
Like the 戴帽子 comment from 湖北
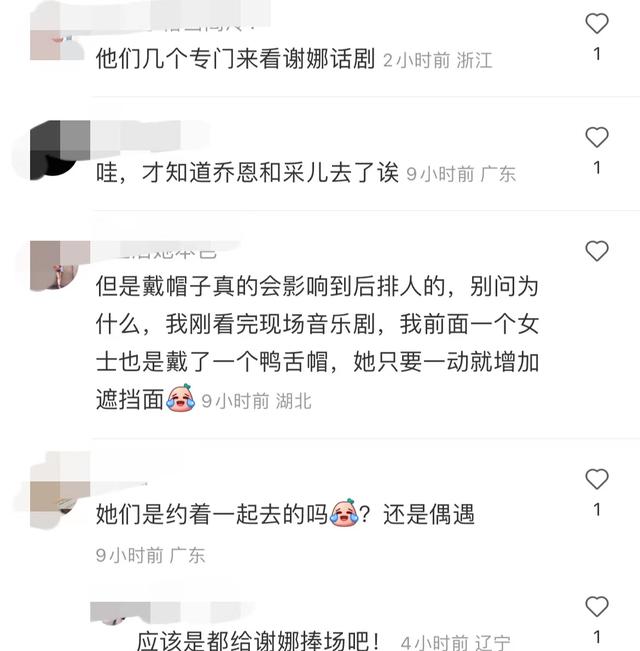596,251
